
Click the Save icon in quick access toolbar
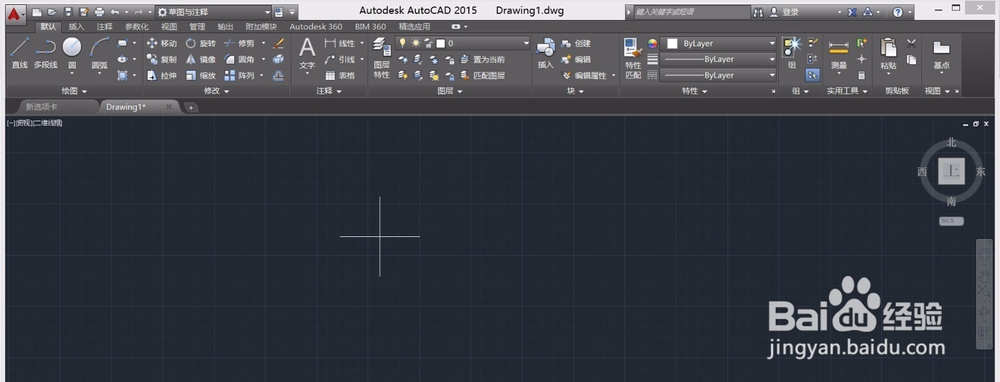tap(68, 11)
